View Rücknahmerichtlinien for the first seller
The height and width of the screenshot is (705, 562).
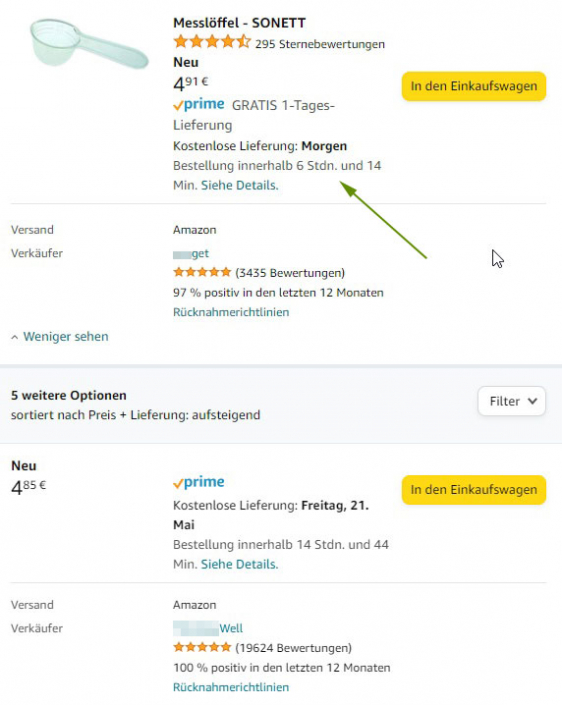231,312
